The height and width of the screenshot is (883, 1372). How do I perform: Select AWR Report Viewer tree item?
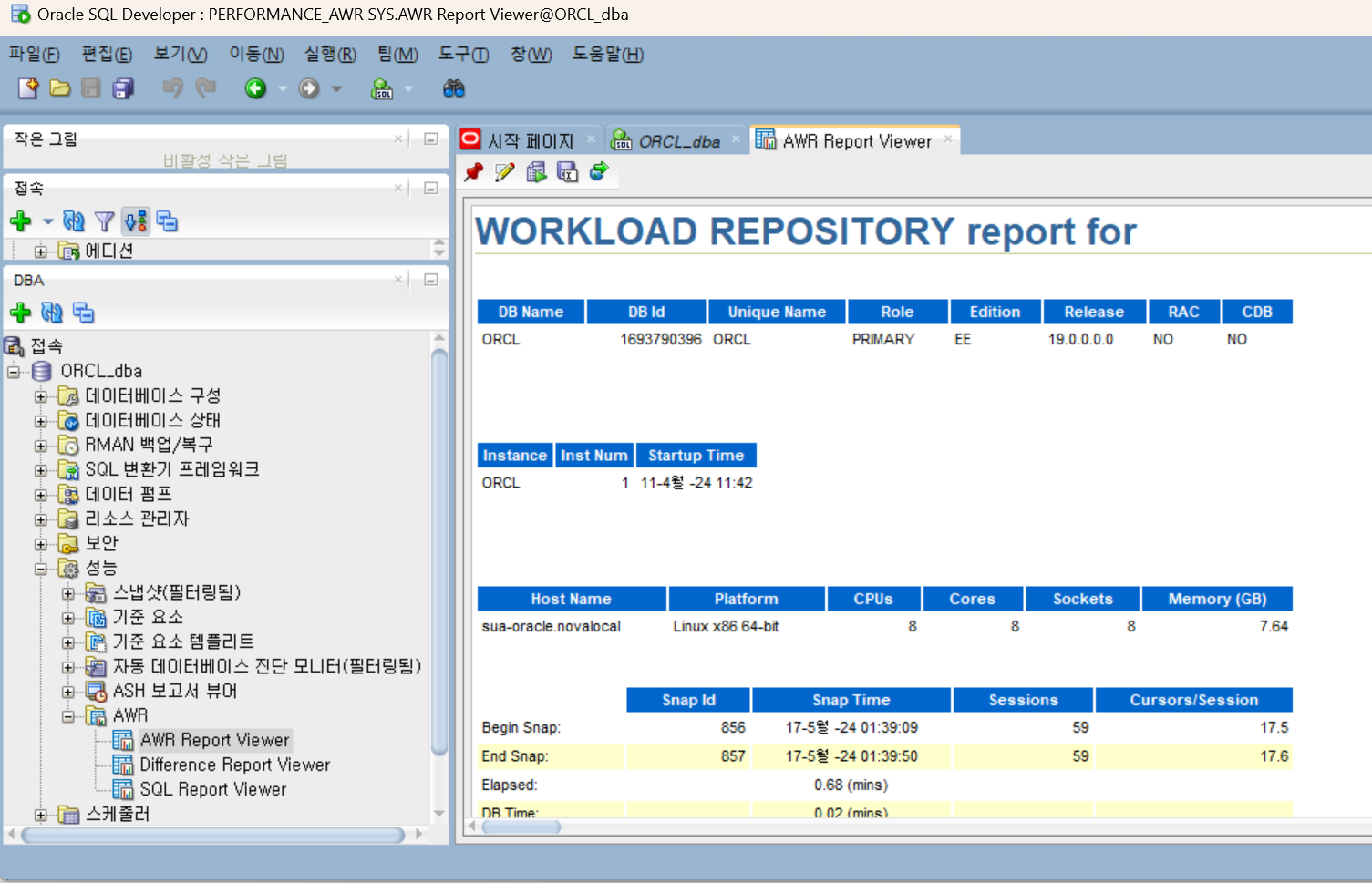214,740
